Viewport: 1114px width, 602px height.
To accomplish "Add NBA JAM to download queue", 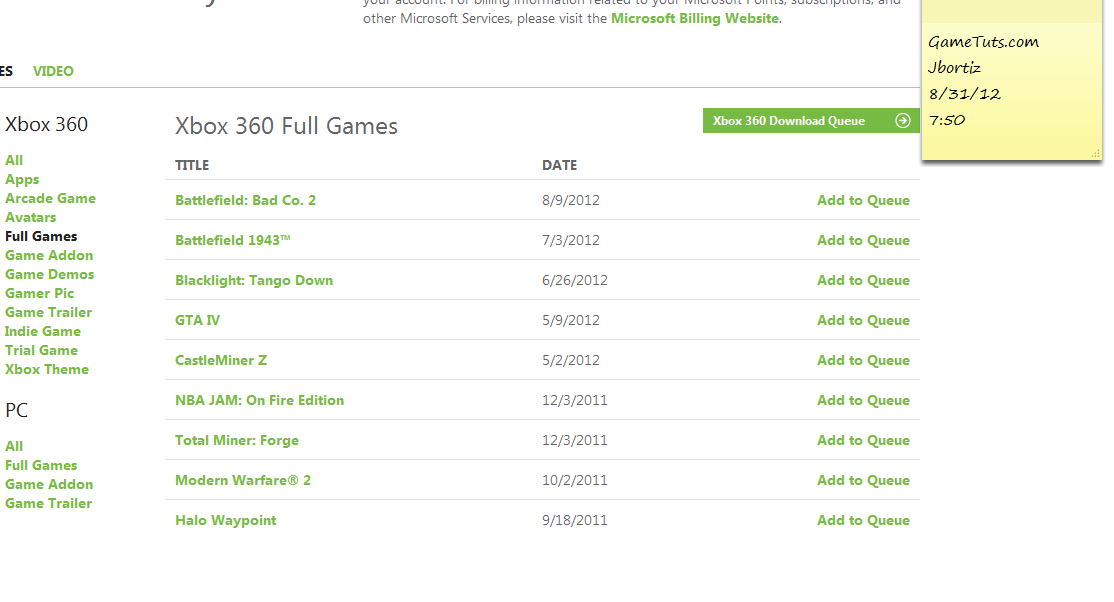I will [x=863, y=400].
